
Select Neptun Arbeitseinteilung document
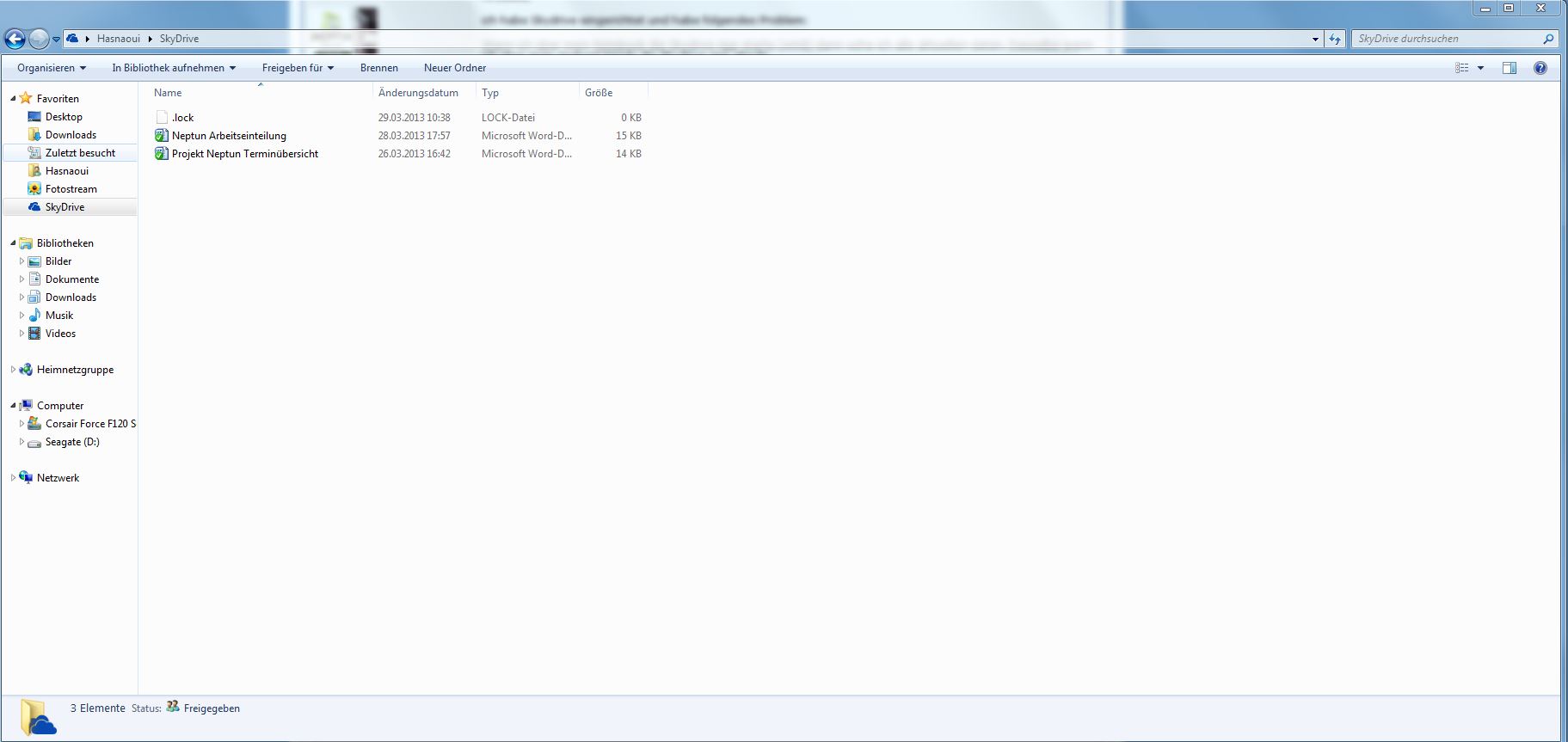tap(229, 136)
